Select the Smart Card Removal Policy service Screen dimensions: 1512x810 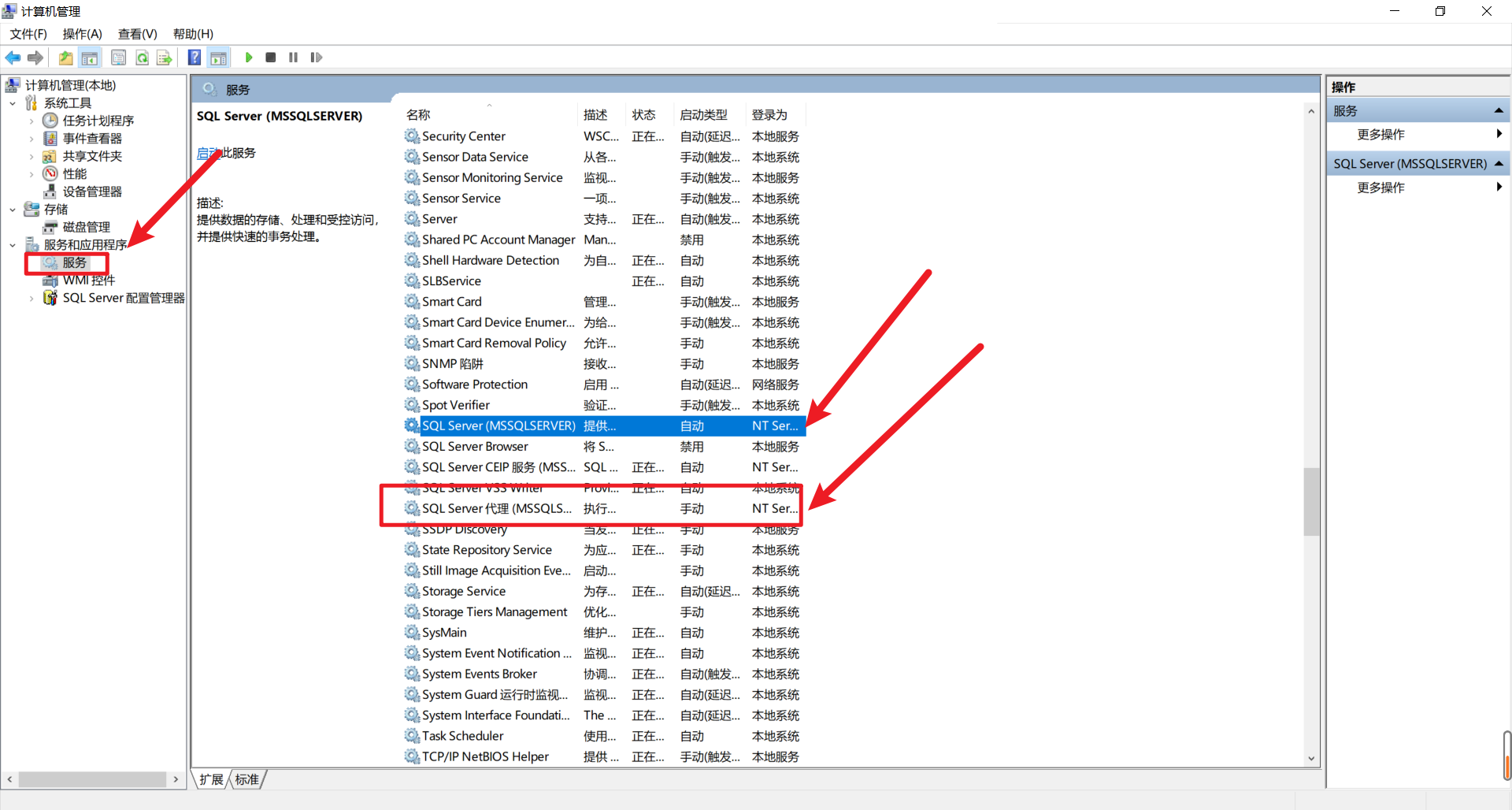(x=604, y=343)
